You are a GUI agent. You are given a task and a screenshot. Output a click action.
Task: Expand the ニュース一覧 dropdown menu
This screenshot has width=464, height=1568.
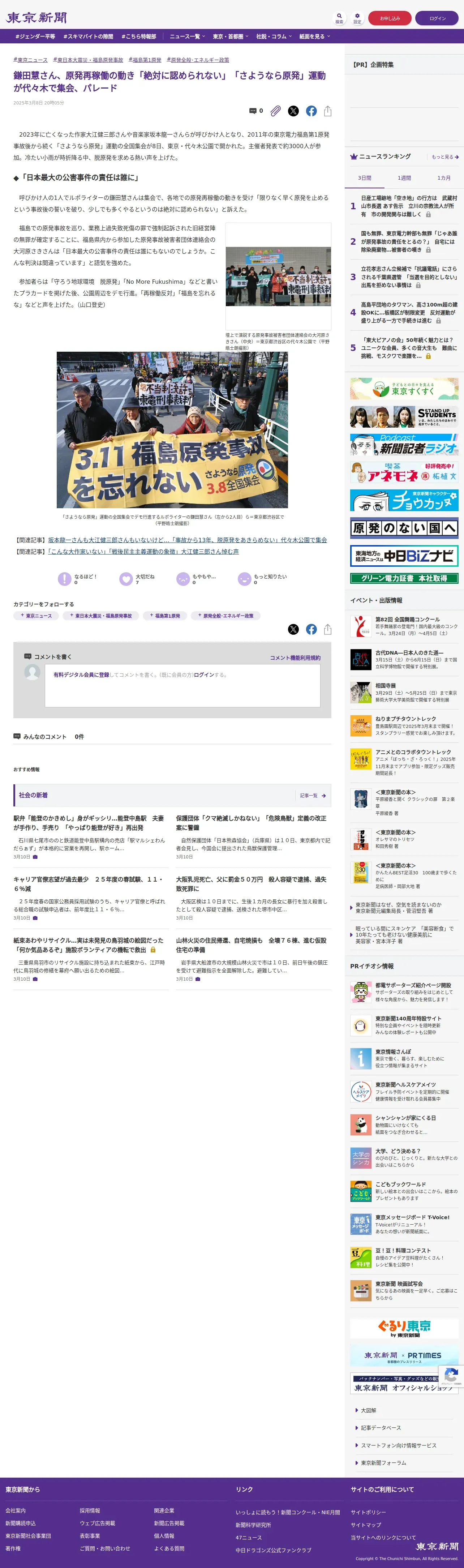(187, 37)
